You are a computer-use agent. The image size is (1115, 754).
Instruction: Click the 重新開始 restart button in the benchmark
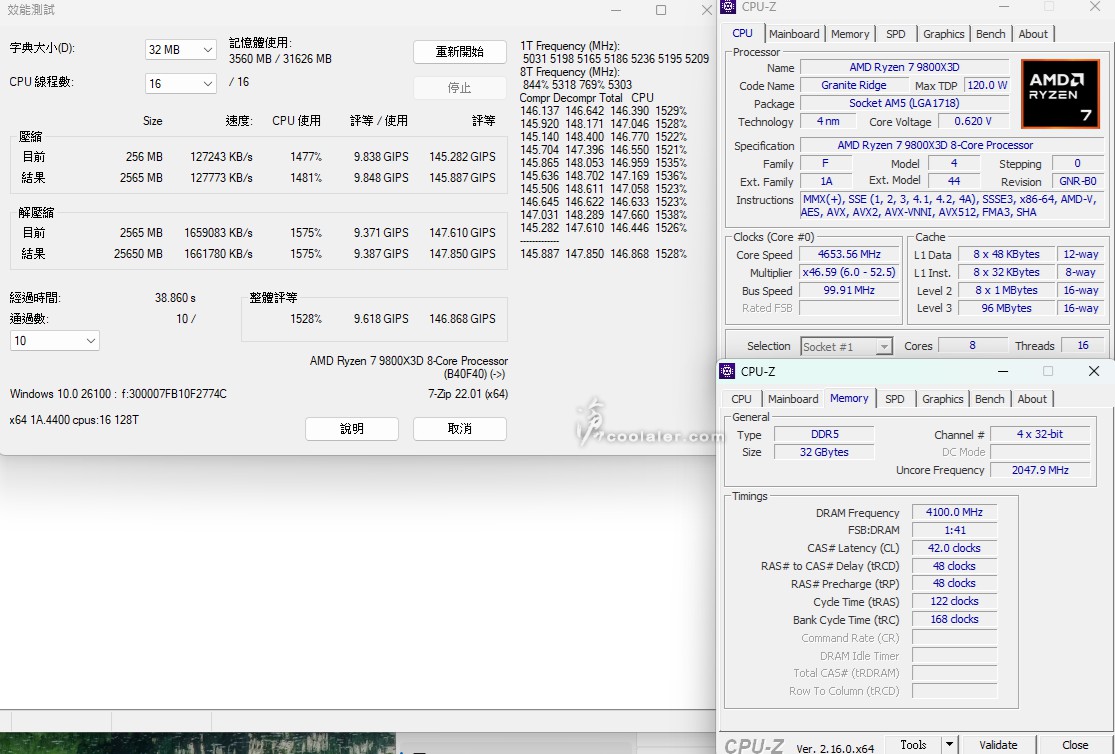click(x=460, y=52)
